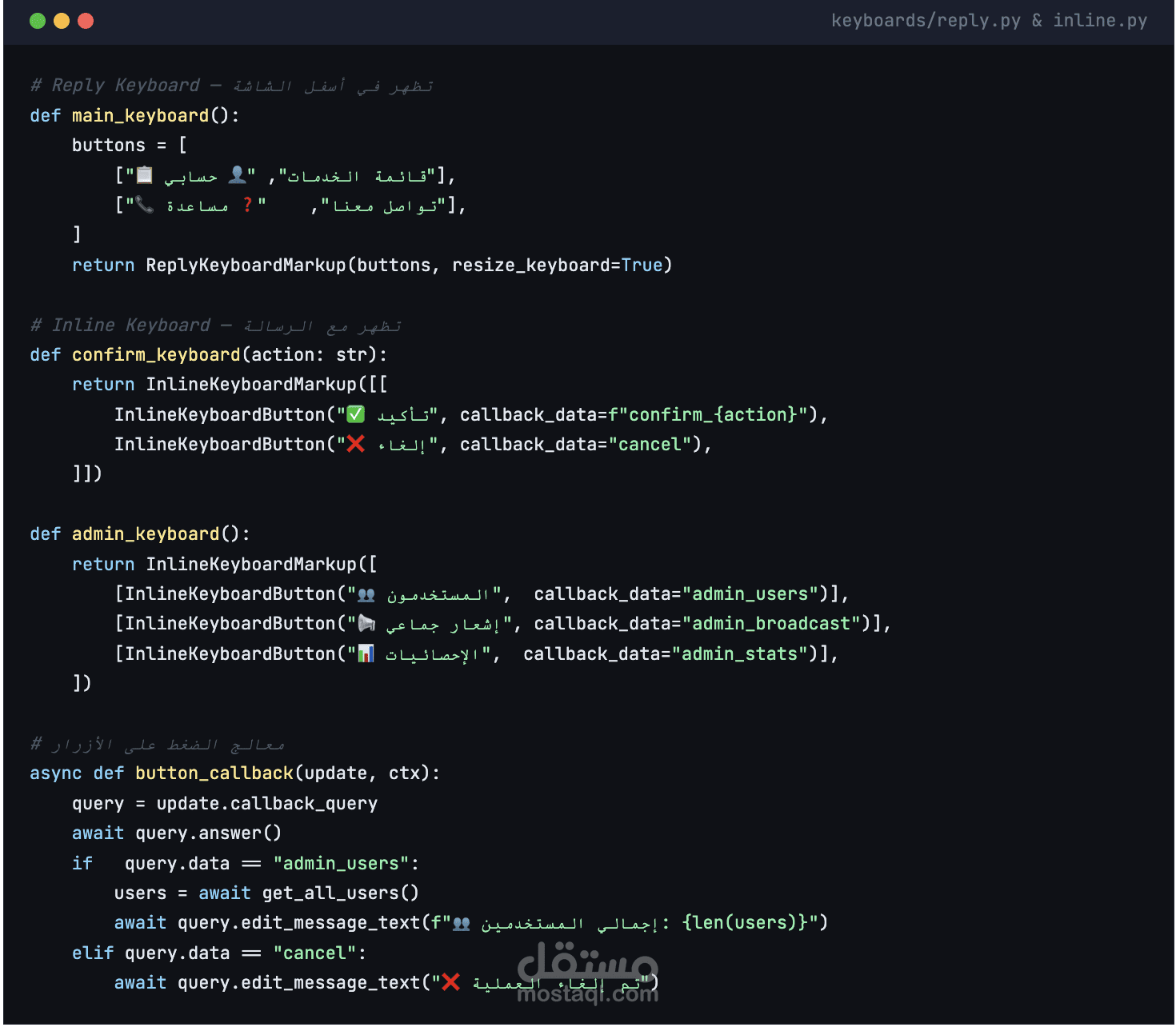Click the "admin_broadcast" string

tap(771, 624)
